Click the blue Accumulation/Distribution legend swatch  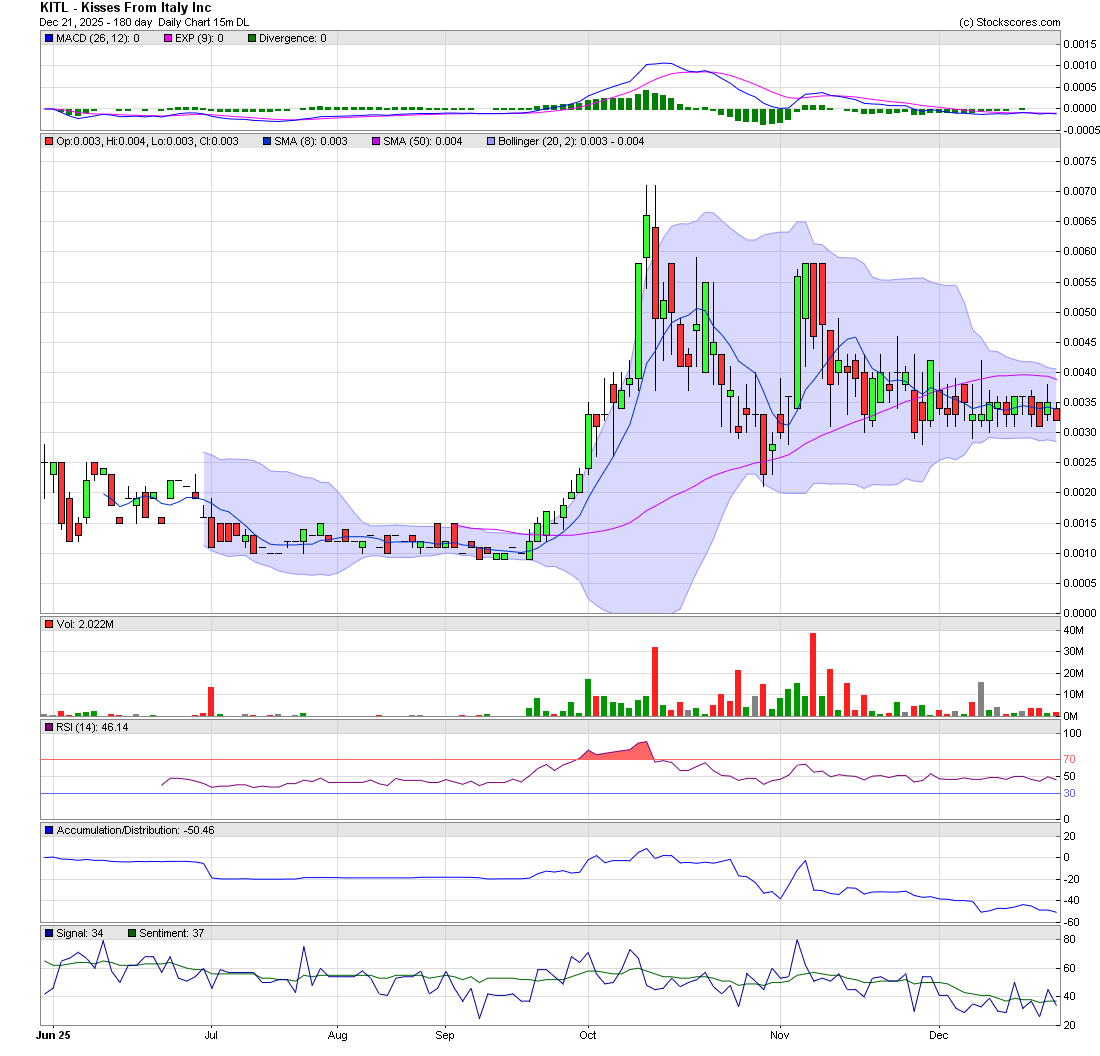[x=49, y=831]
